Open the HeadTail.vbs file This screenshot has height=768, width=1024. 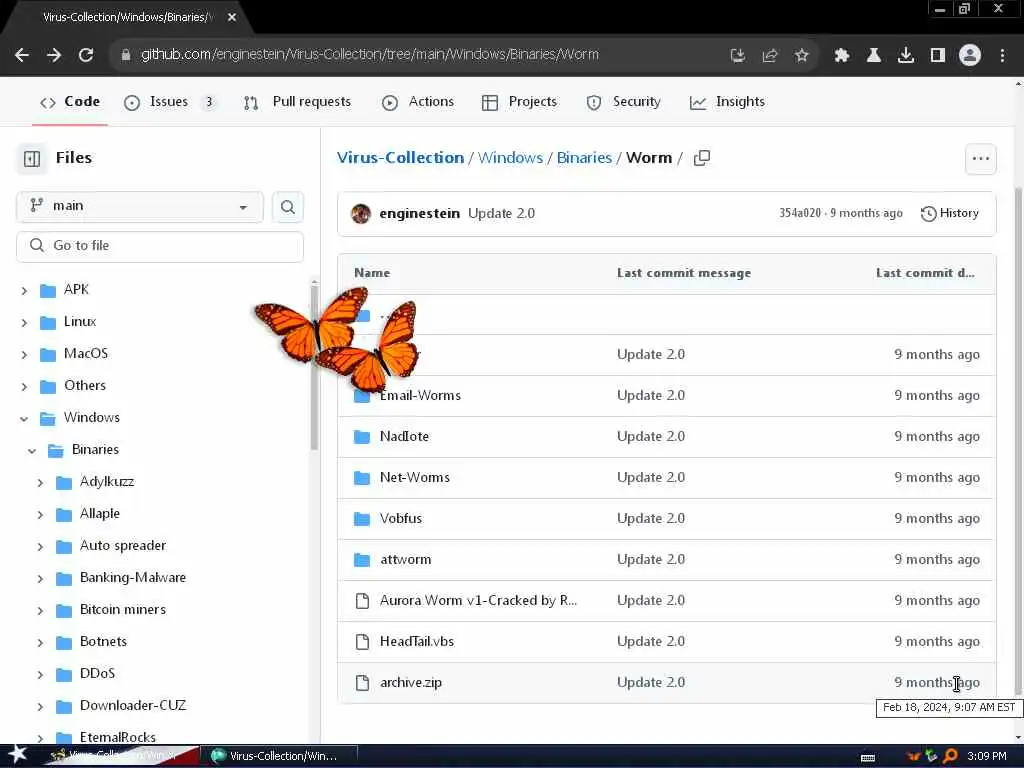[417, 642]
